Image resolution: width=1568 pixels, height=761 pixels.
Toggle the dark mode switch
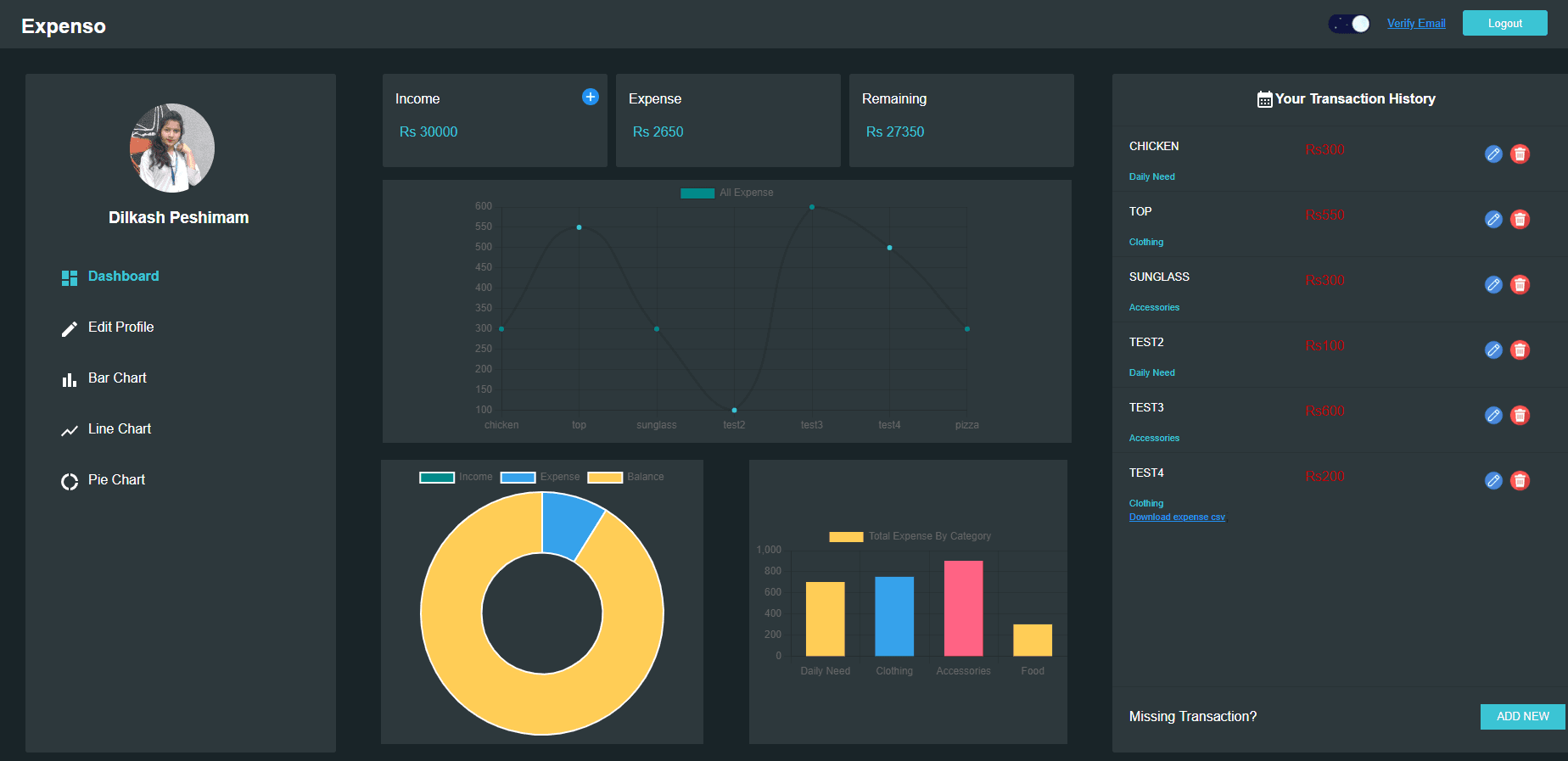[x=1349, y=24]
